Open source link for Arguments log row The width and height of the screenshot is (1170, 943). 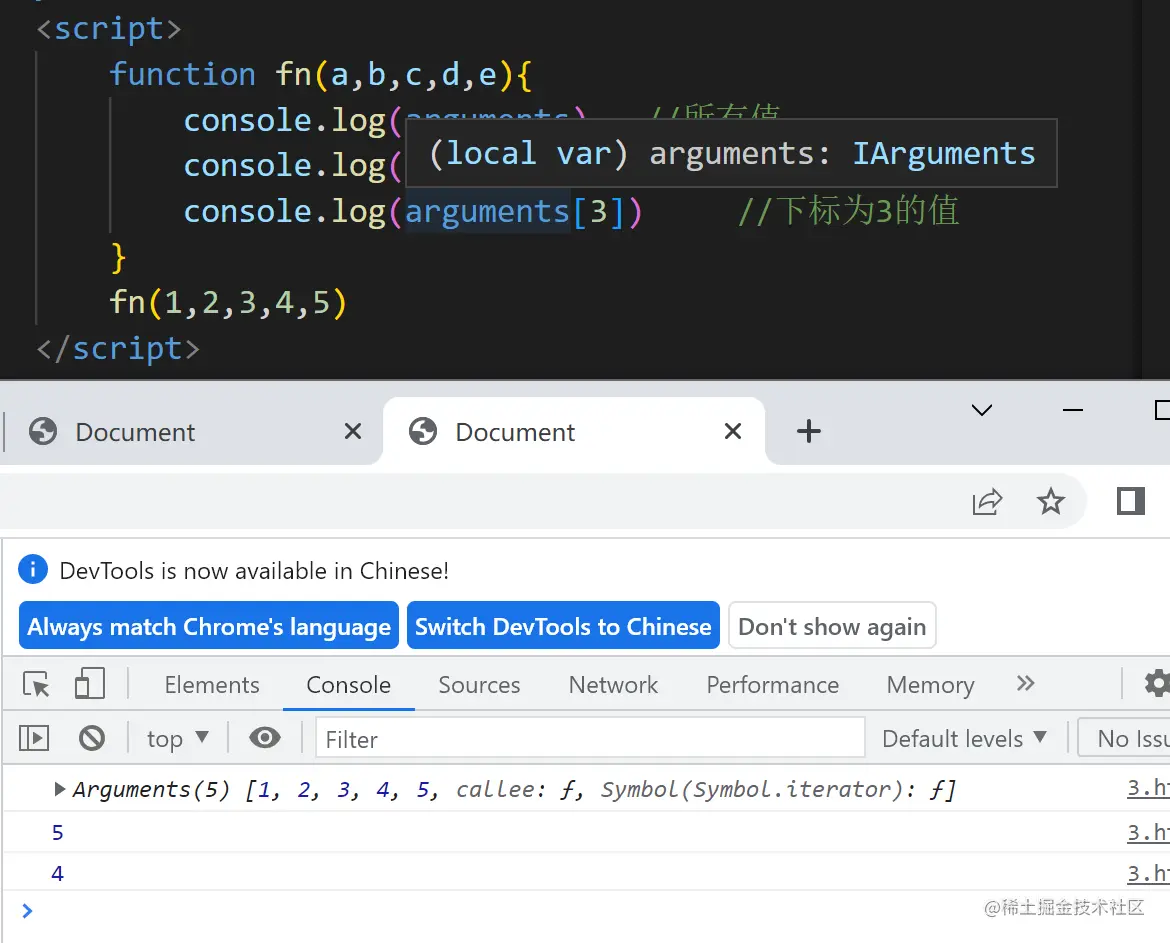1148,788
